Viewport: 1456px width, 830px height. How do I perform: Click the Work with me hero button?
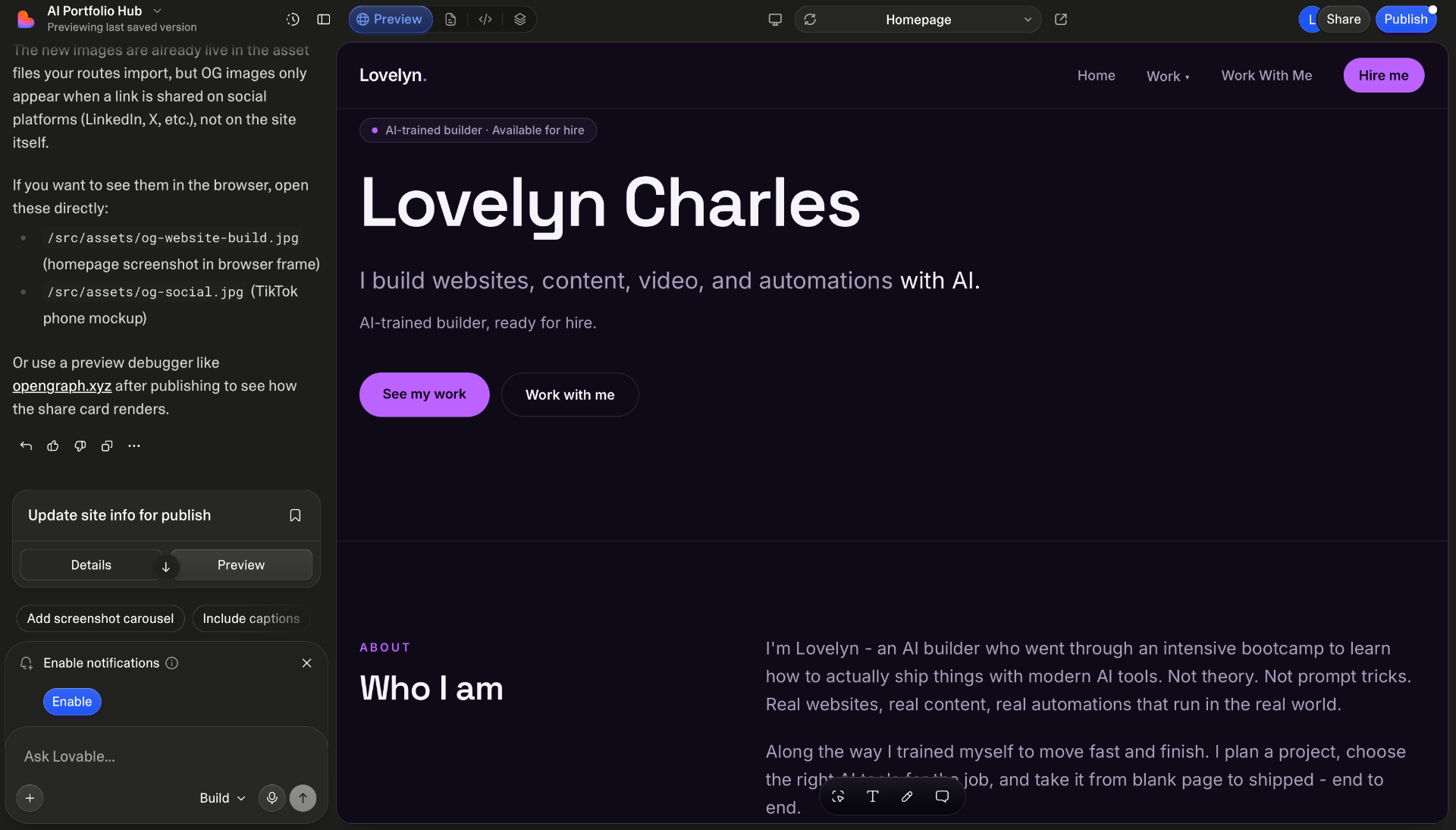pos(570,395)
